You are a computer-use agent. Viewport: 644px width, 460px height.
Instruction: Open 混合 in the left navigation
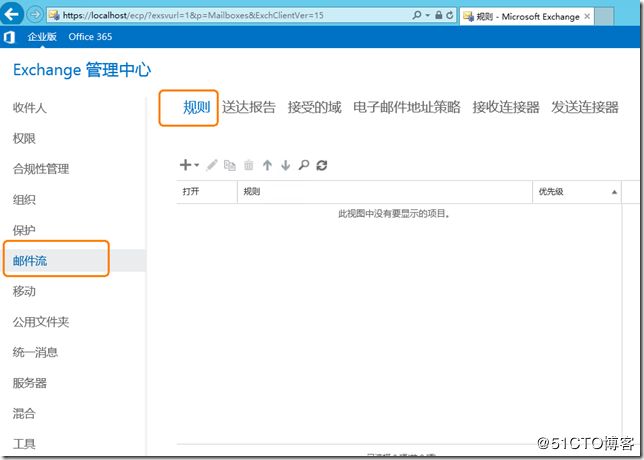pos(24,413)
